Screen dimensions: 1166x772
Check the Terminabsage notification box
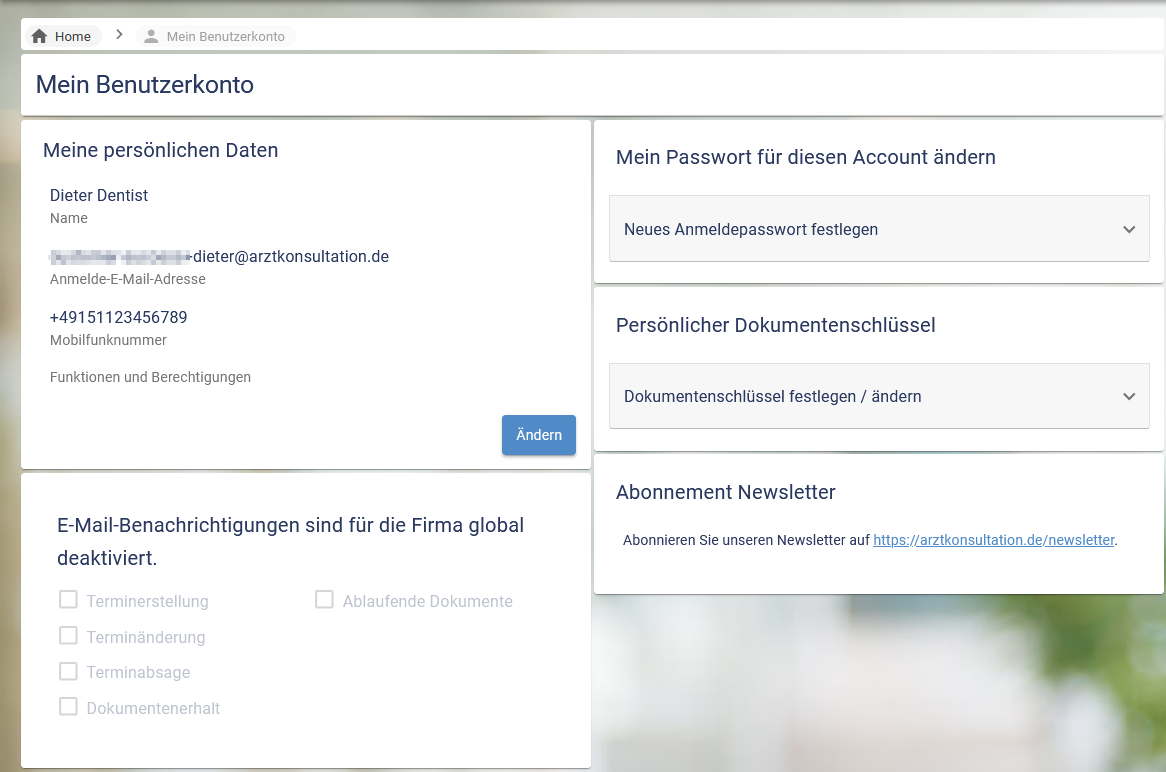68,672
